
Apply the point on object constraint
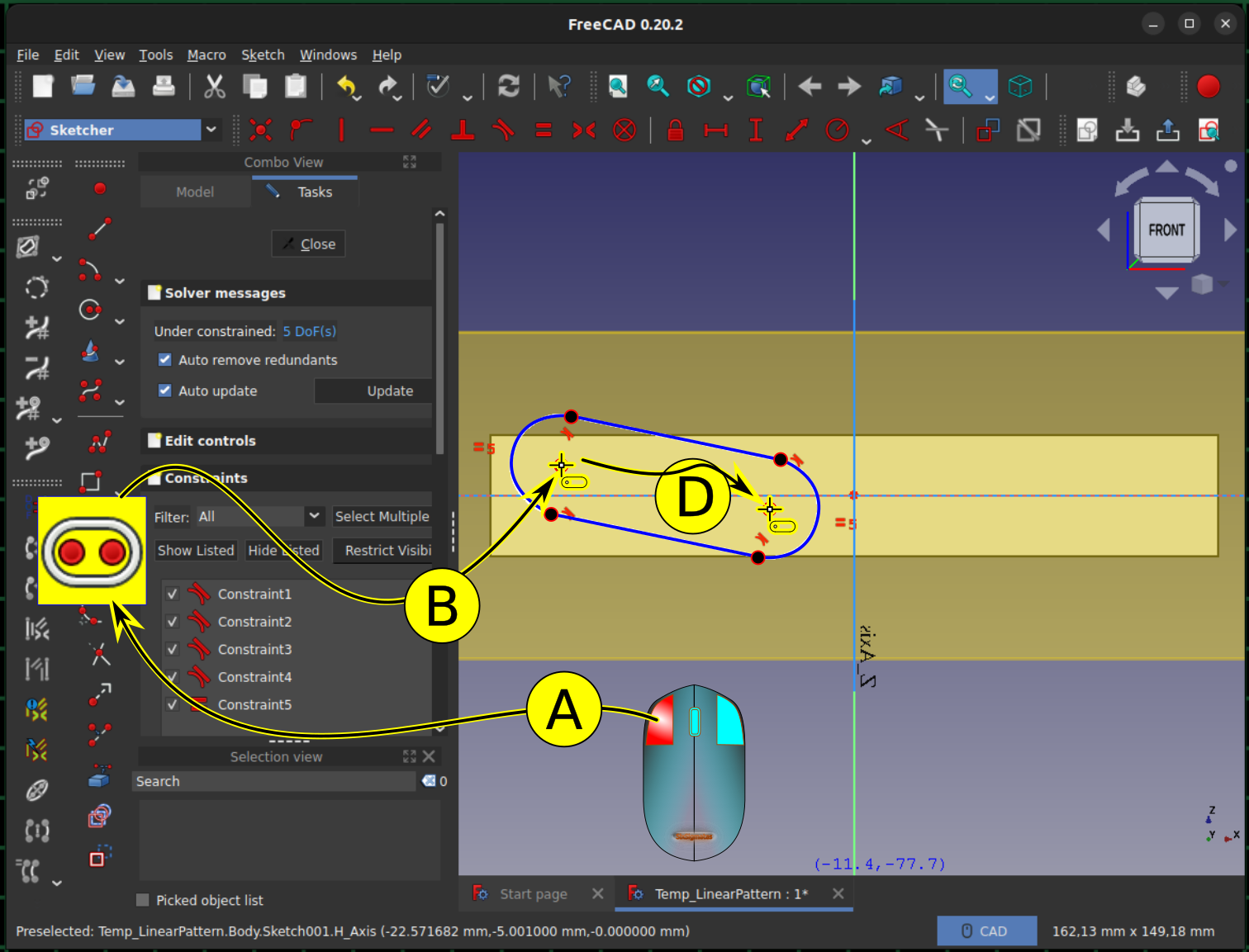(x=301, y=130)
